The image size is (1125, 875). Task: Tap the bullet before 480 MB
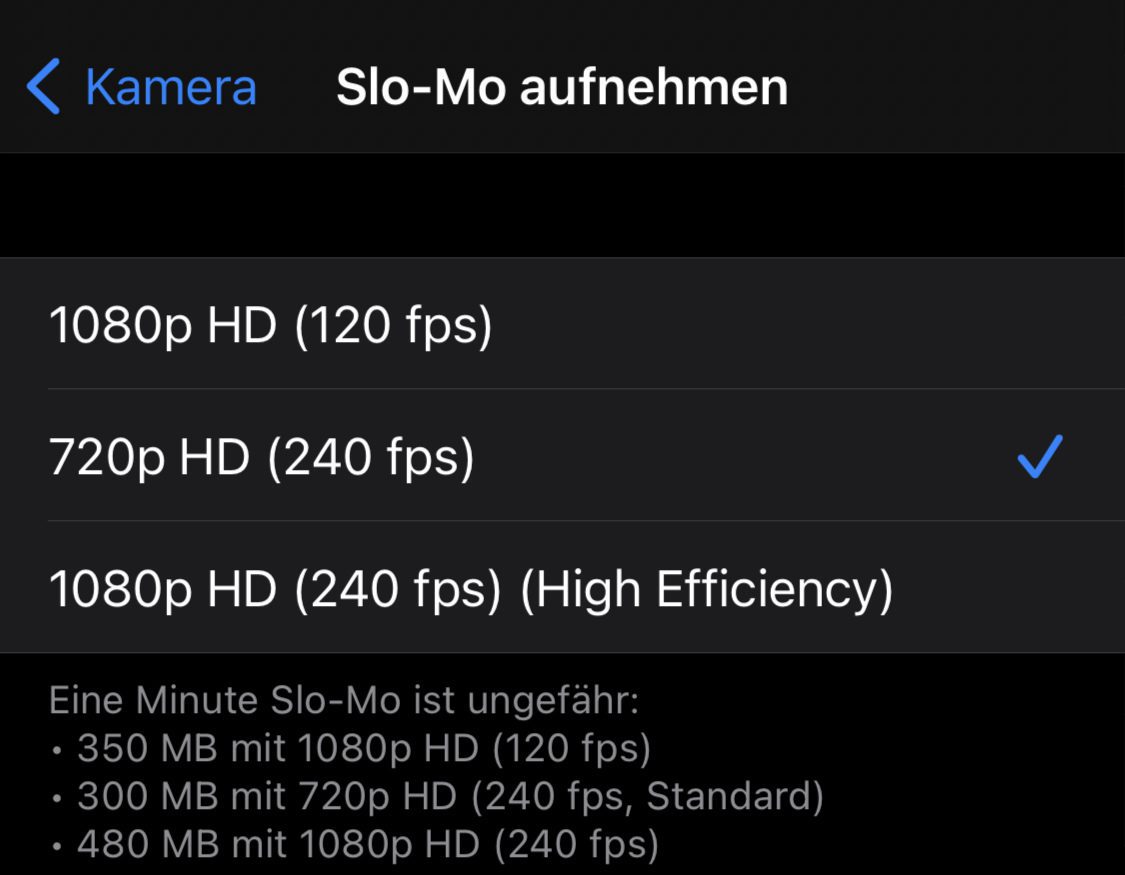tap(58, 845)
